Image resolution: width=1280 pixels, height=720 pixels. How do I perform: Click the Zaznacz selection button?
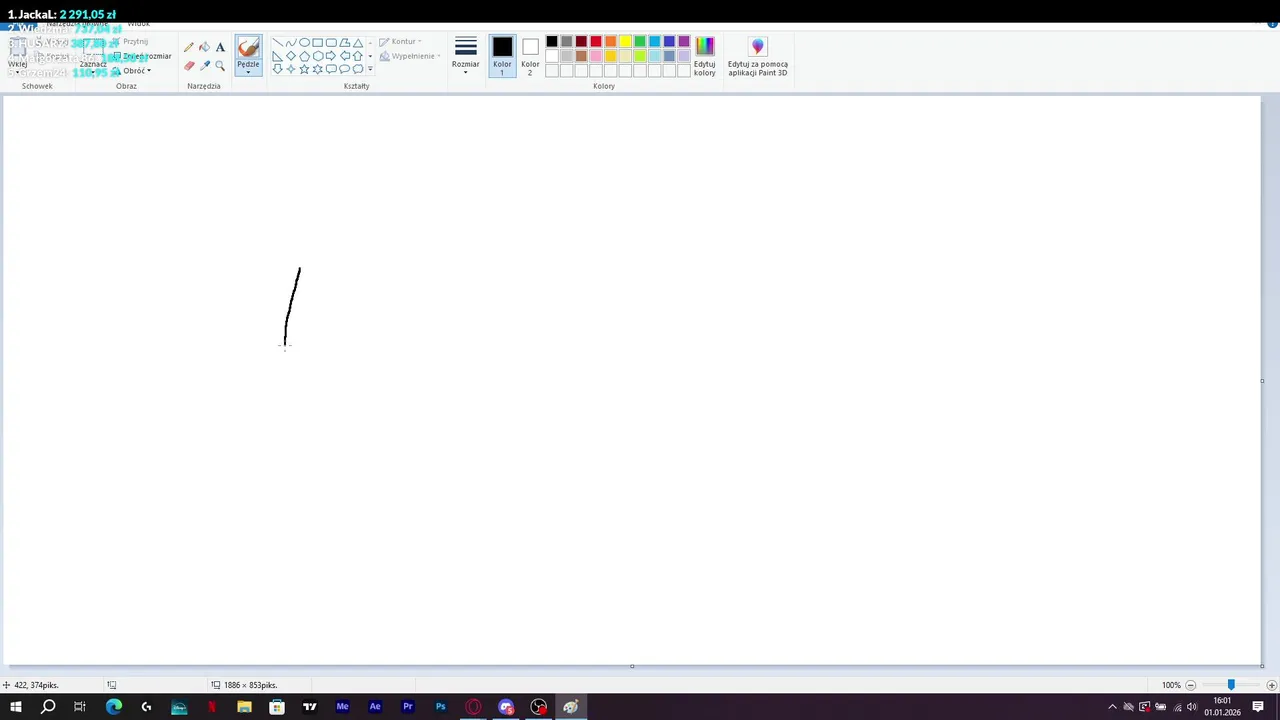93,56
